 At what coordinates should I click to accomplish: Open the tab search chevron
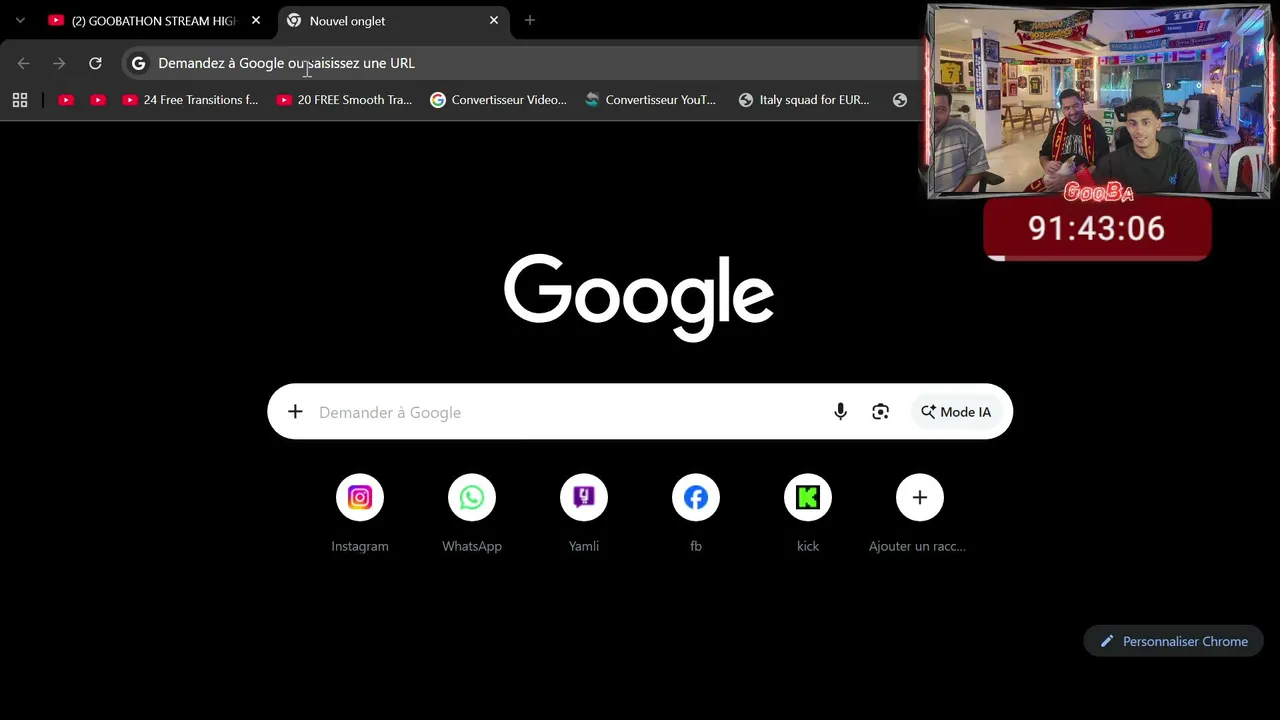point(20,20)
